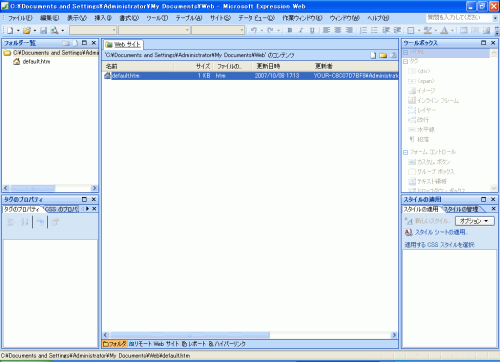Toggle Italic formatting
This screenshot has width=500, height=362.
(x=301, y=30)
